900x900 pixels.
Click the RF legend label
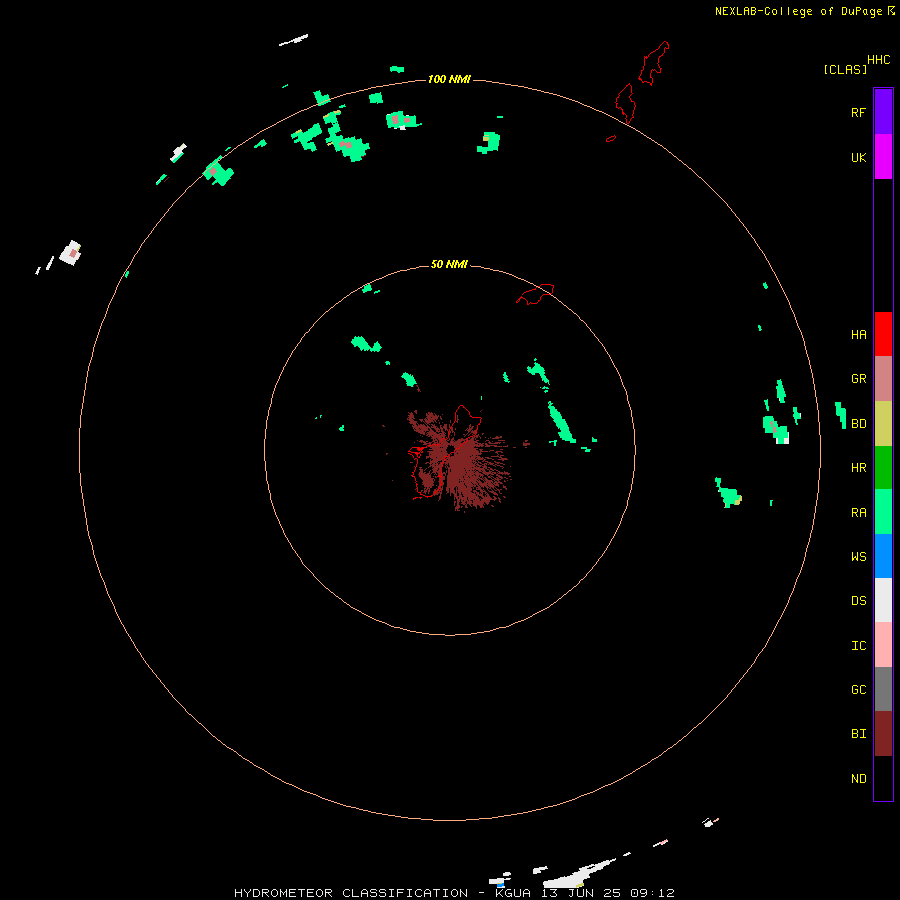pyautogui.click(x=858, y=113)
